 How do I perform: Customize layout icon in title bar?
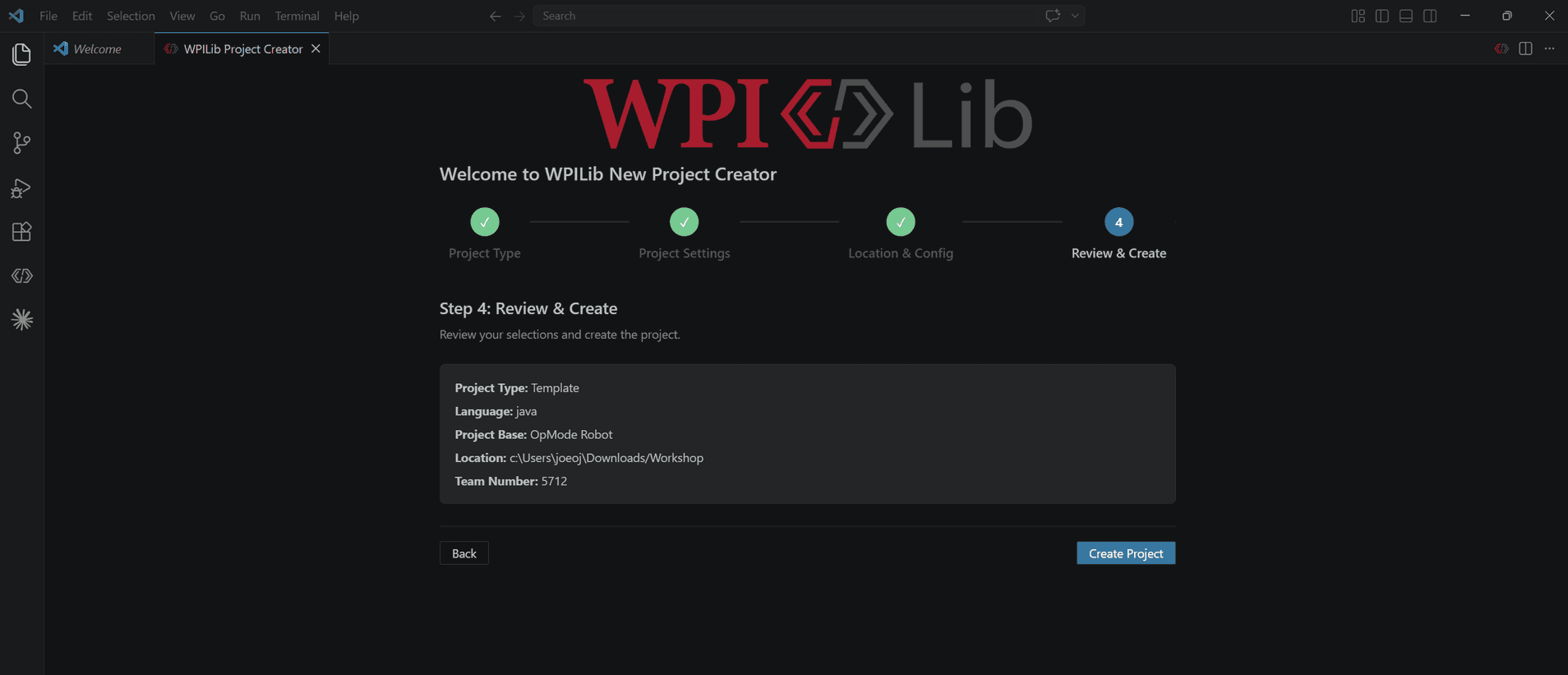pos(1358,16)
